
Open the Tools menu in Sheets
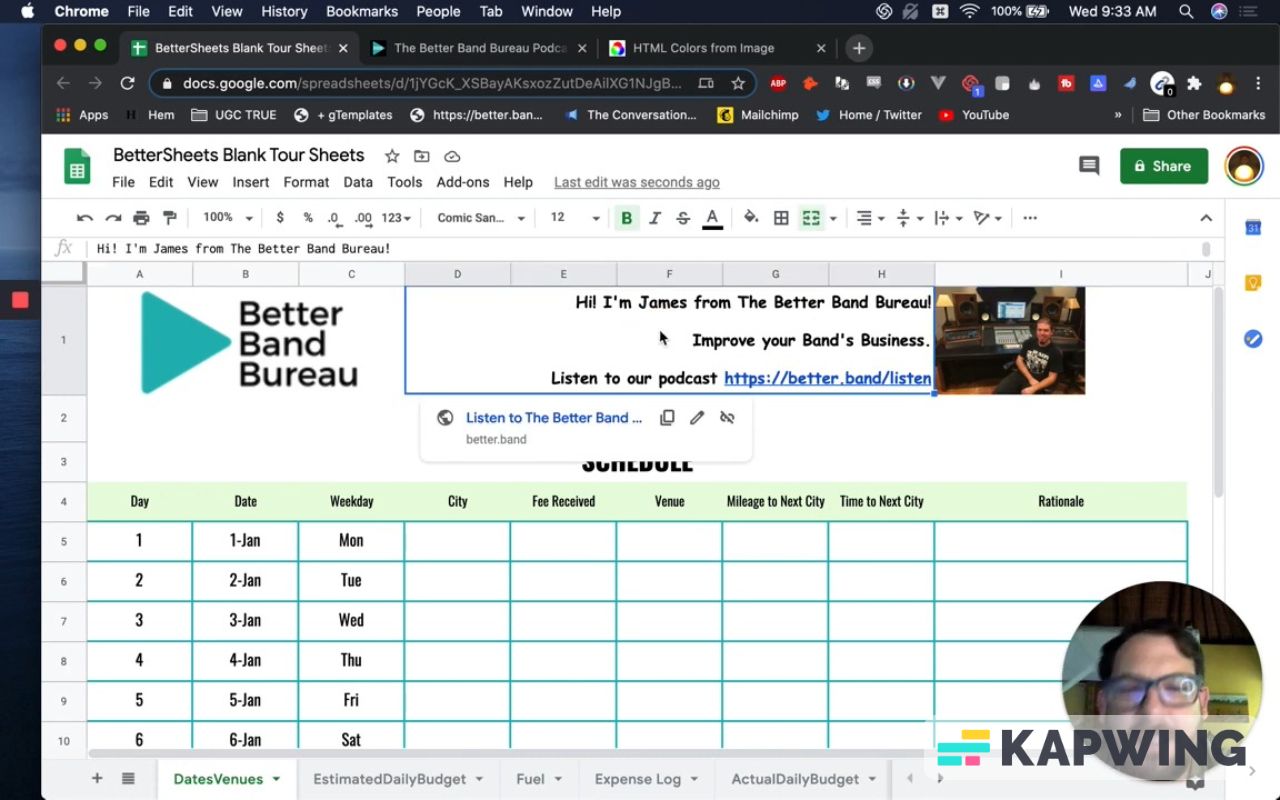point(405,182)
